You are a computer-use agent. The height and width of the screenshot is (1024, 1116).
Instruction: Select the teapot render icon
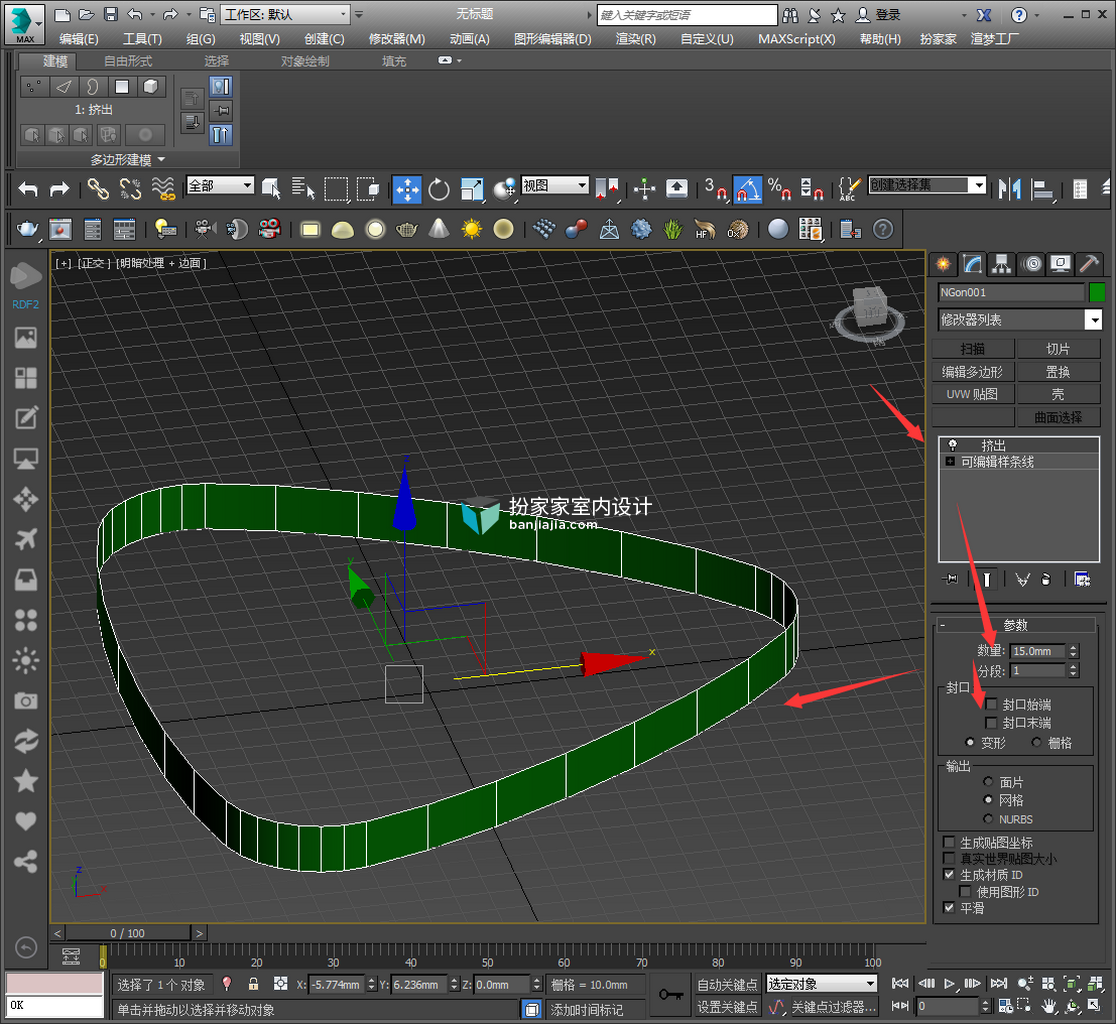[x=27, y=229]
